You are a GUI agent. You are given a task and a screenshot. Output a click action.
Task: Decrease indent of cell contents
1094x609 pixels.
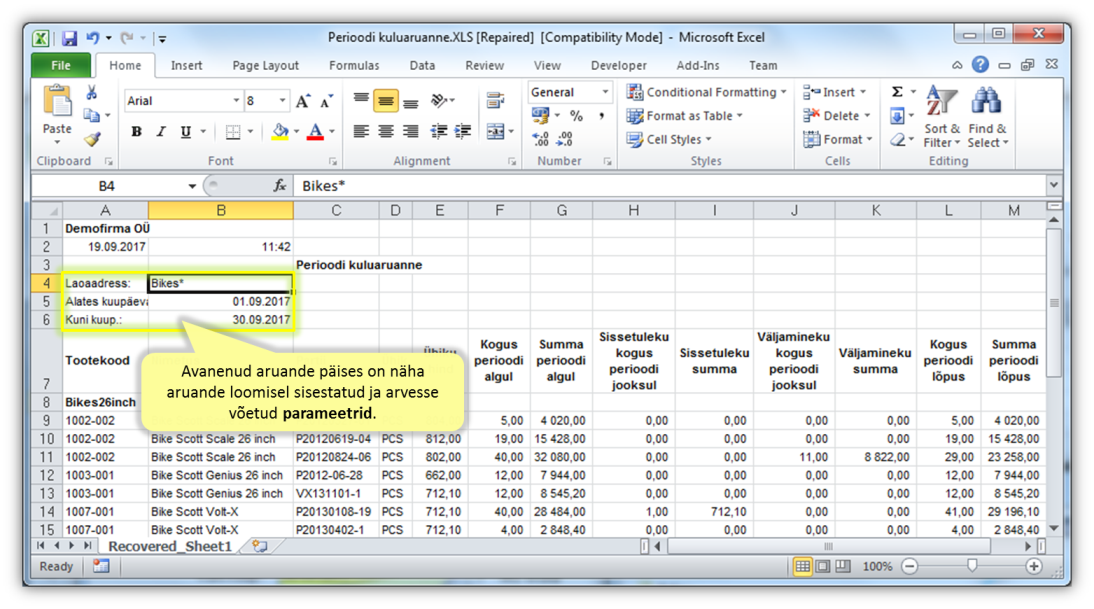(439, 132)
